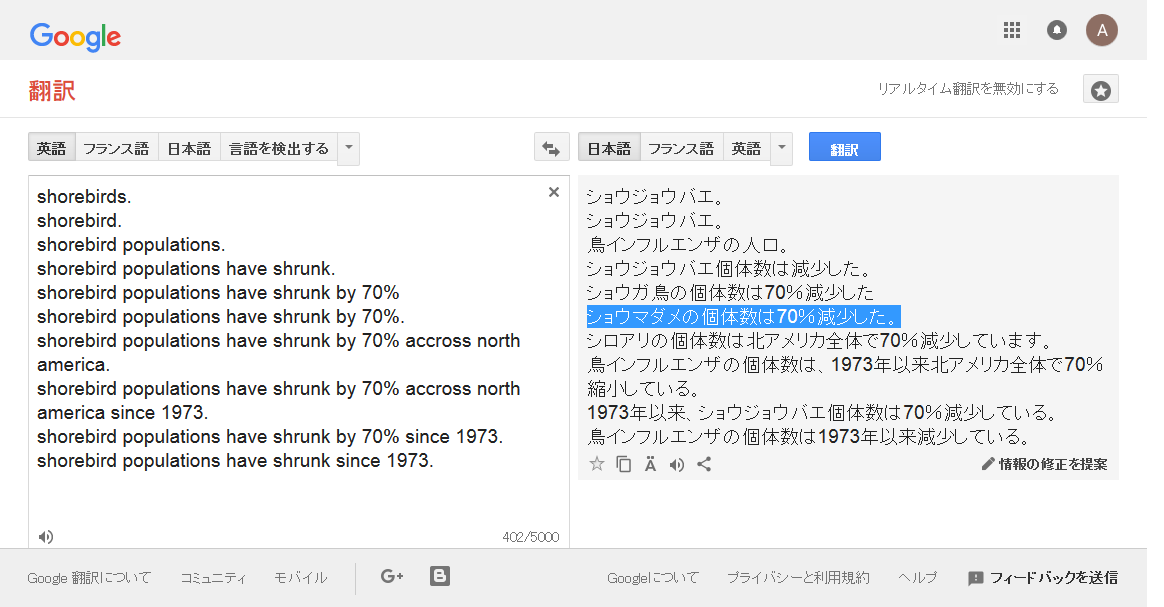Clear the source text with X

coord(553,192)
